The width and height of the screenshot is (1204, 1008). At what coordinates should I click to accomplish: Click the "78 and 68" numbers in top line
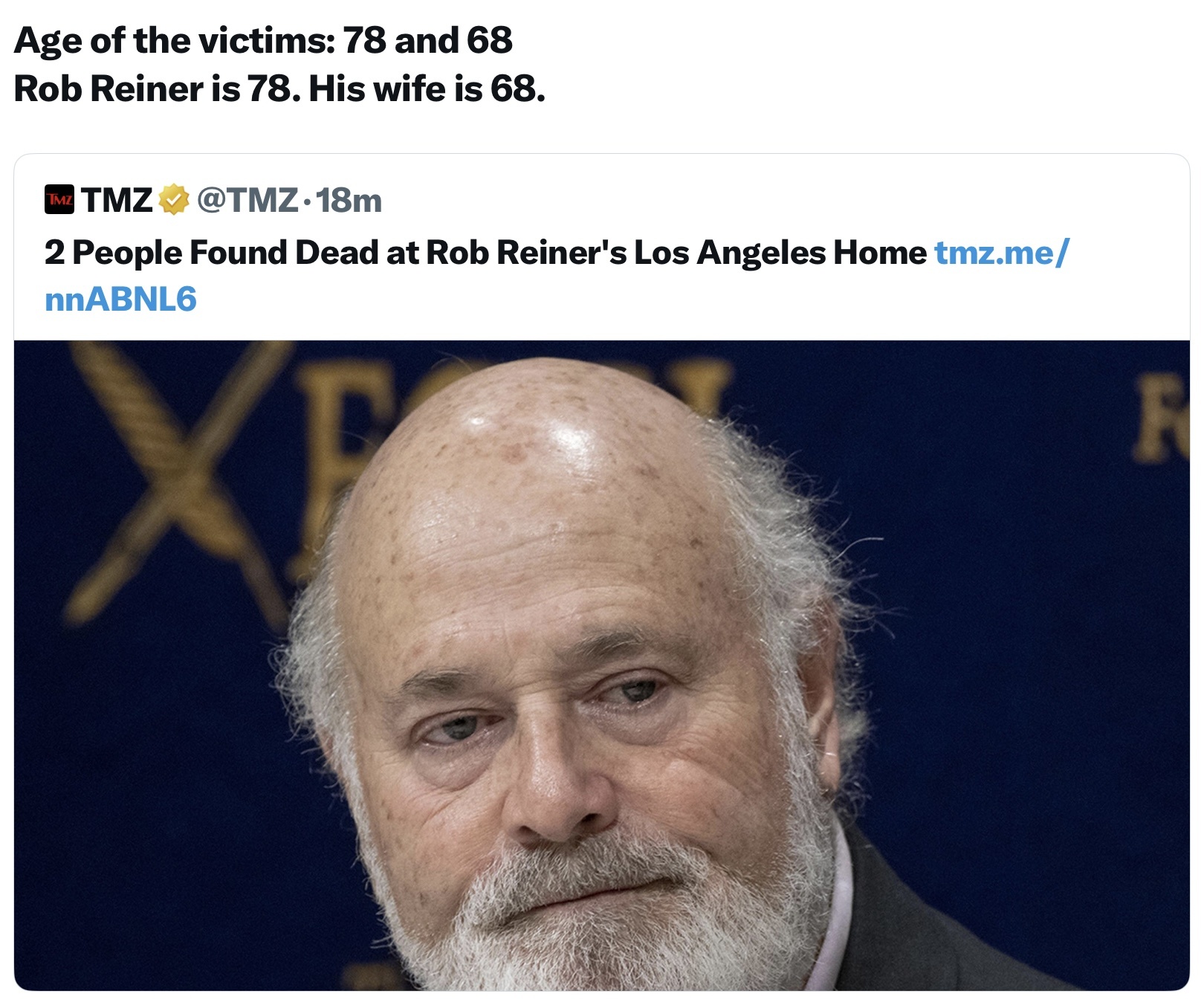click(427, 40)
